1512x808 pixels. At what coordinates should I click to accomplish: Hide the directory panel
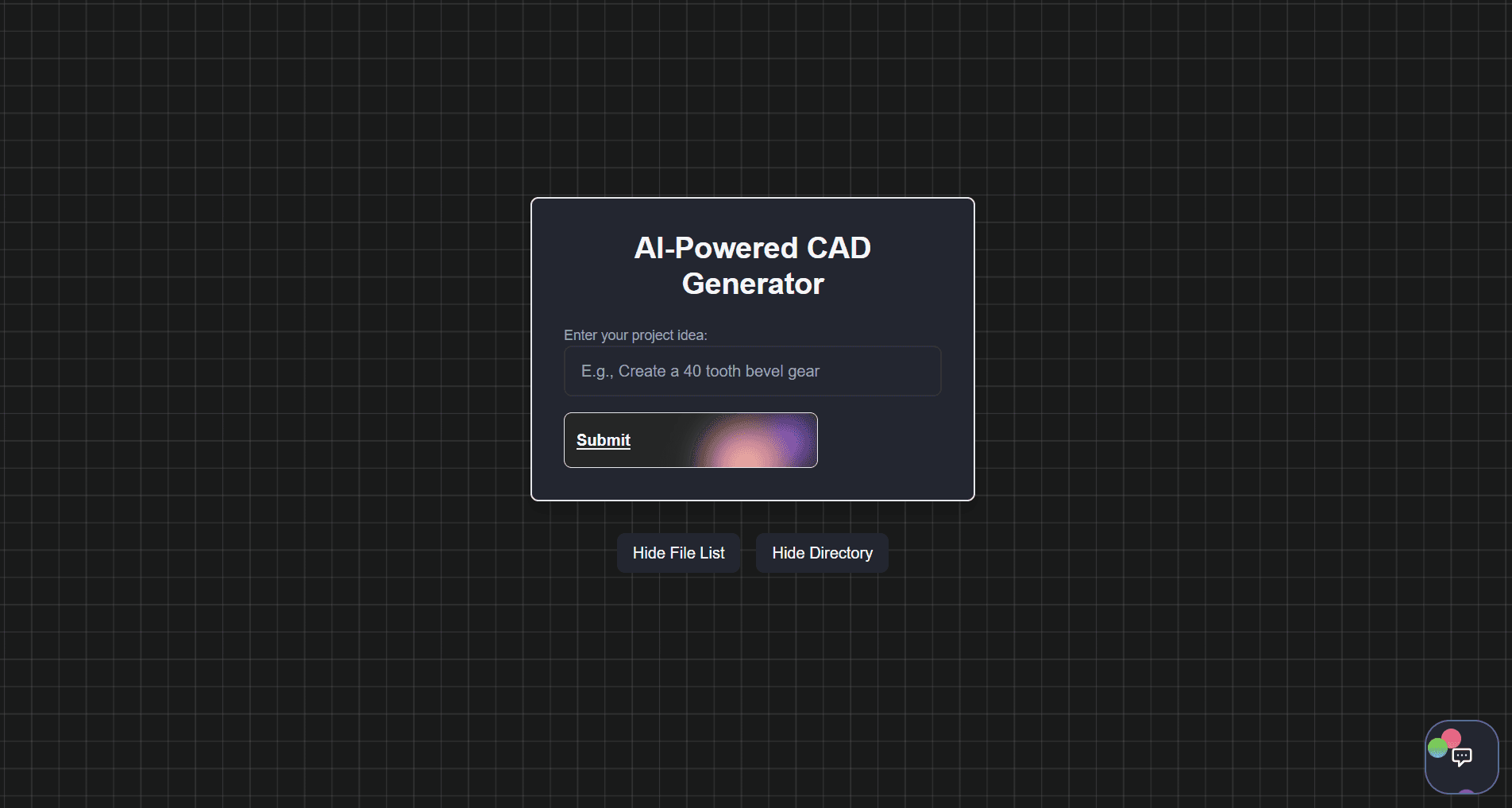click(822, 553)
